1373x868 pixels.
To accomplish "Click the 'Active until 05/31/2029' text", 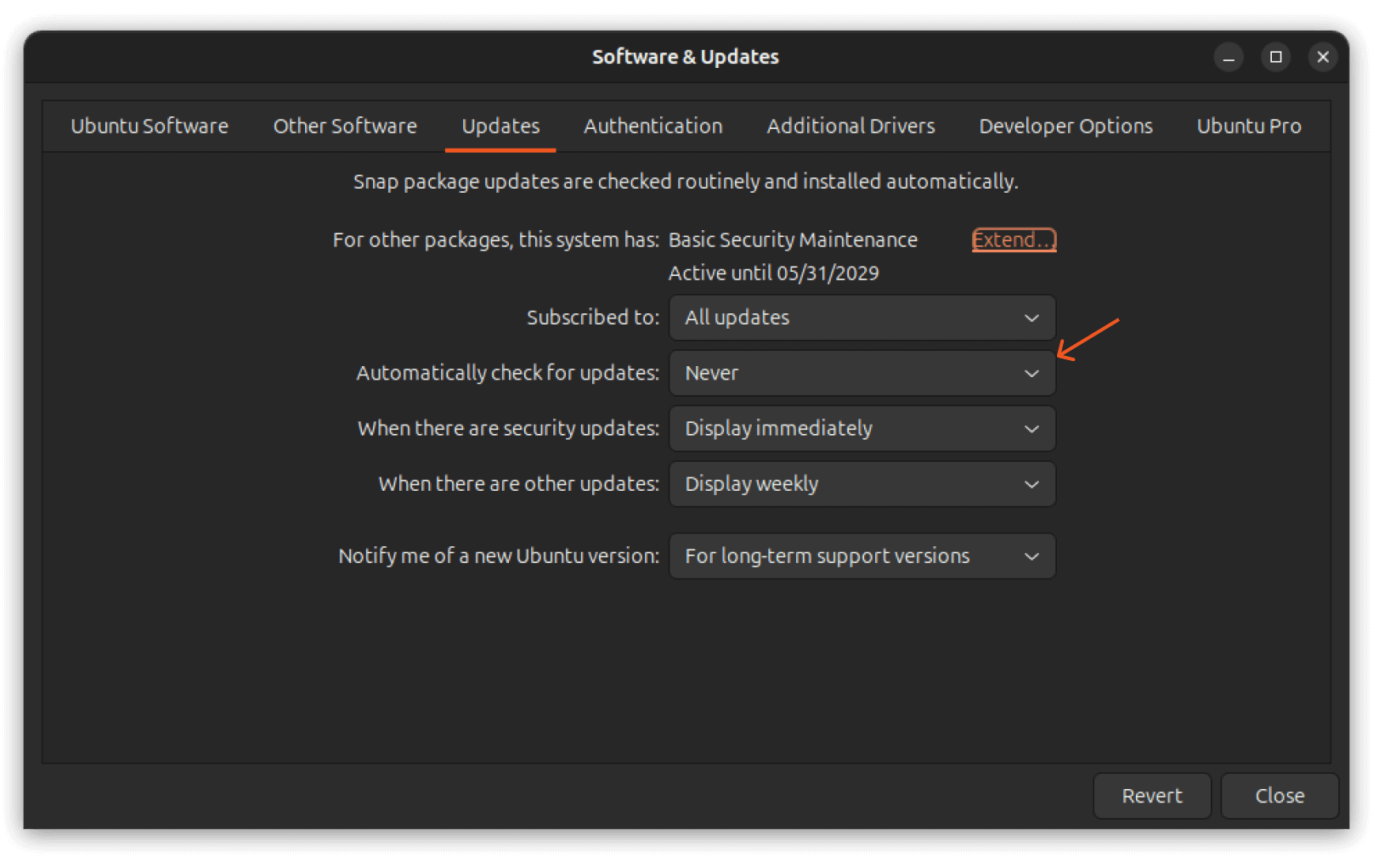I will click(773, 273).
